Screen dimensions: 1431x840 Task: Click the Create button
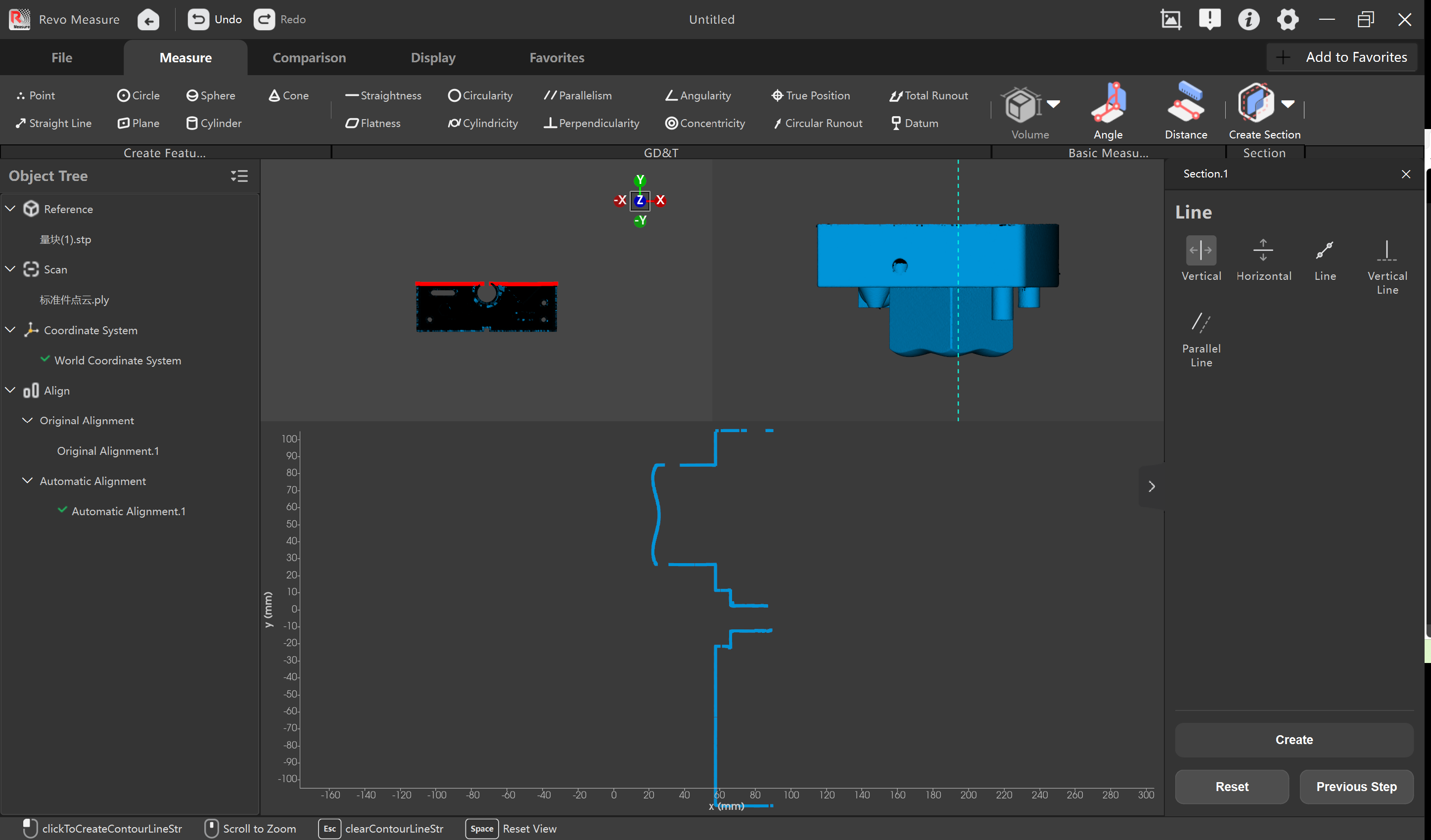tap(1293, 740)
